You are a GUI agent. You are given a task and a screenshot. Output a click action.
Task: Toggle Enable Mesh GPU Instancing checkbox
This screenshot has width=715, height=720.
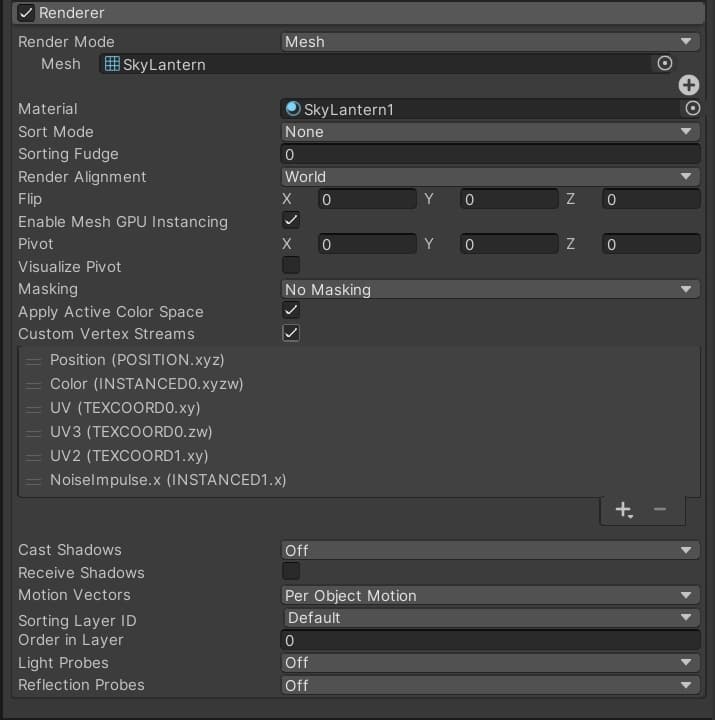(291, 221)
